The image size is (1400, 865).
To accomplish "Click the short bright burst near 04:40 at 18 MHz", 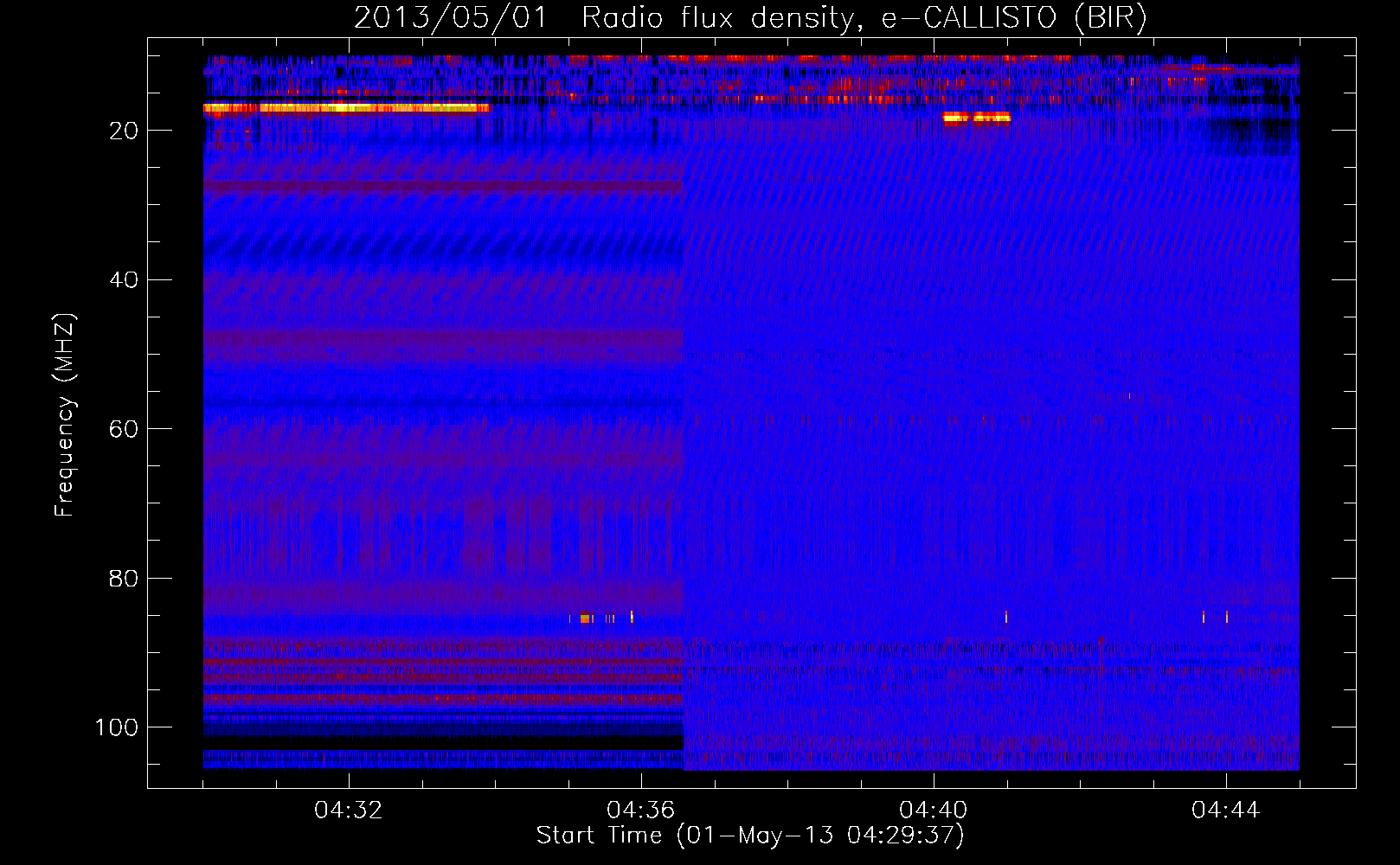I will pos(977,118).
